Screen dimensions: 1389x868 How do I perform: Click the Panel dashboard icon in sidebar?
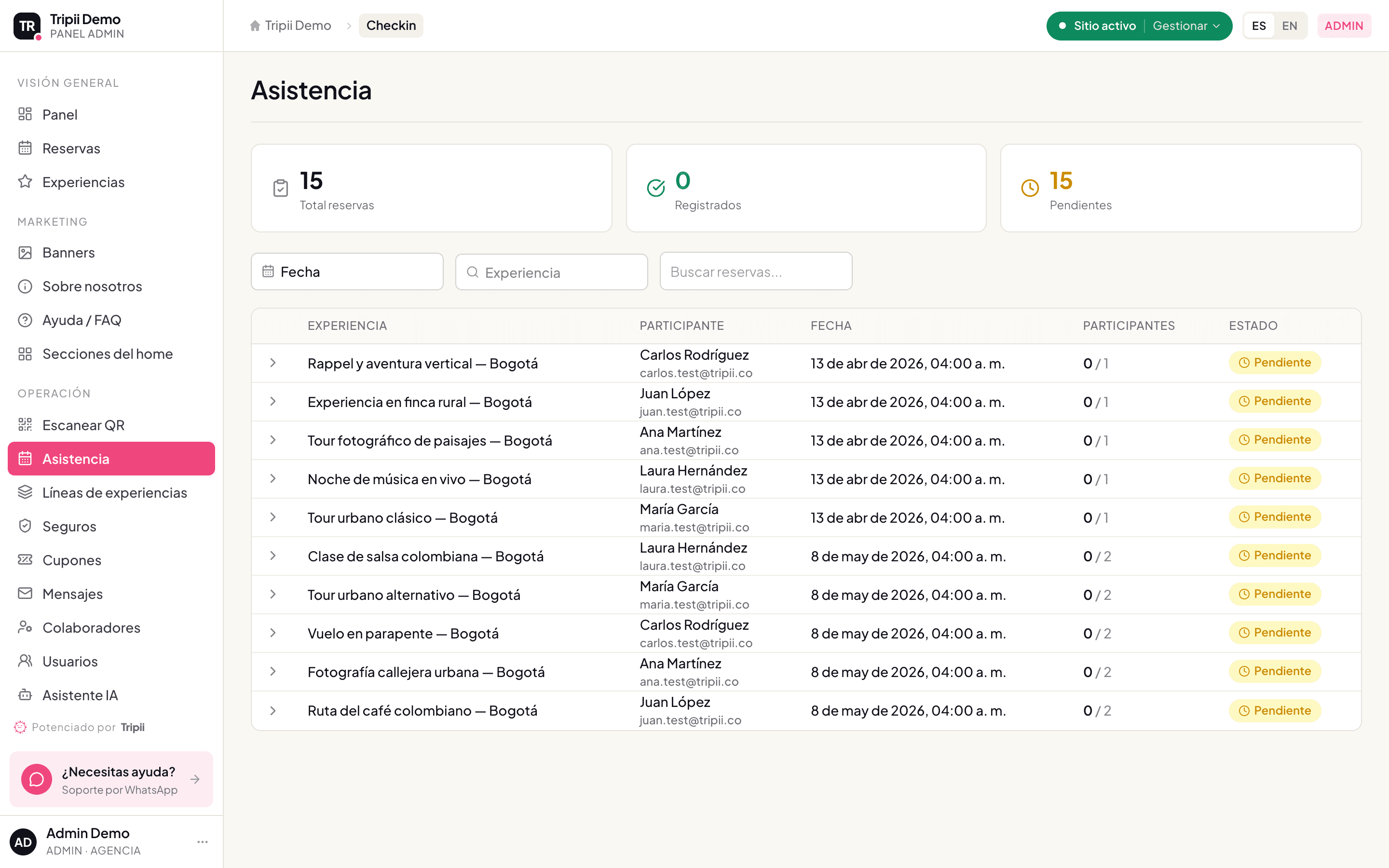25,114
